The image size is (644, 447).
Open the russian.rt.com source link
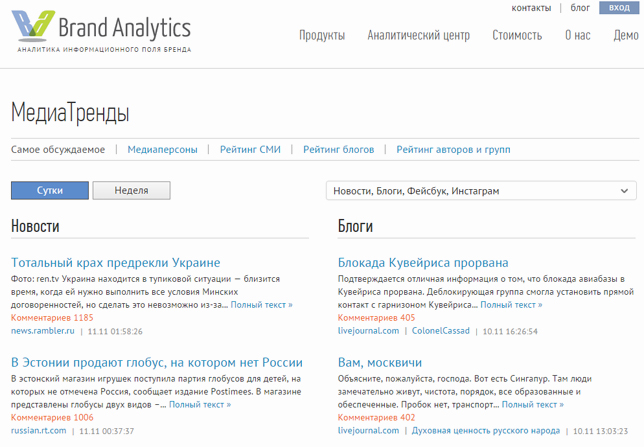coord(39,431)
